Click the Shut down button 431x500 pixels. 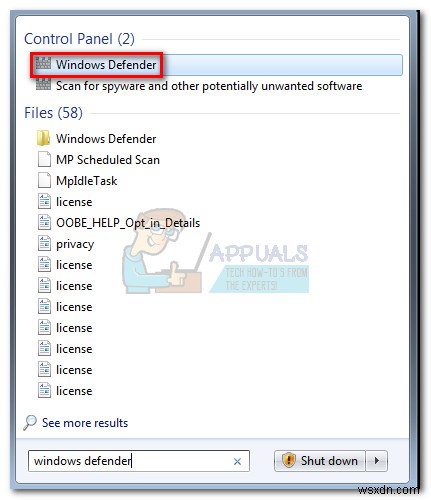coord(320,461)
